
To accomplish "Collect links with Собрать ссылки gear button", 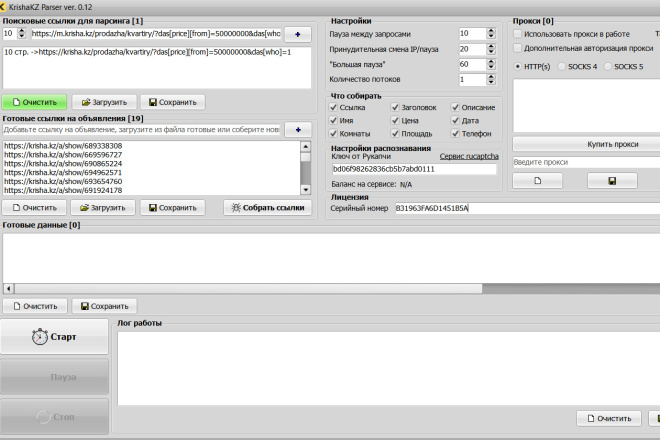I will (268, 208).
